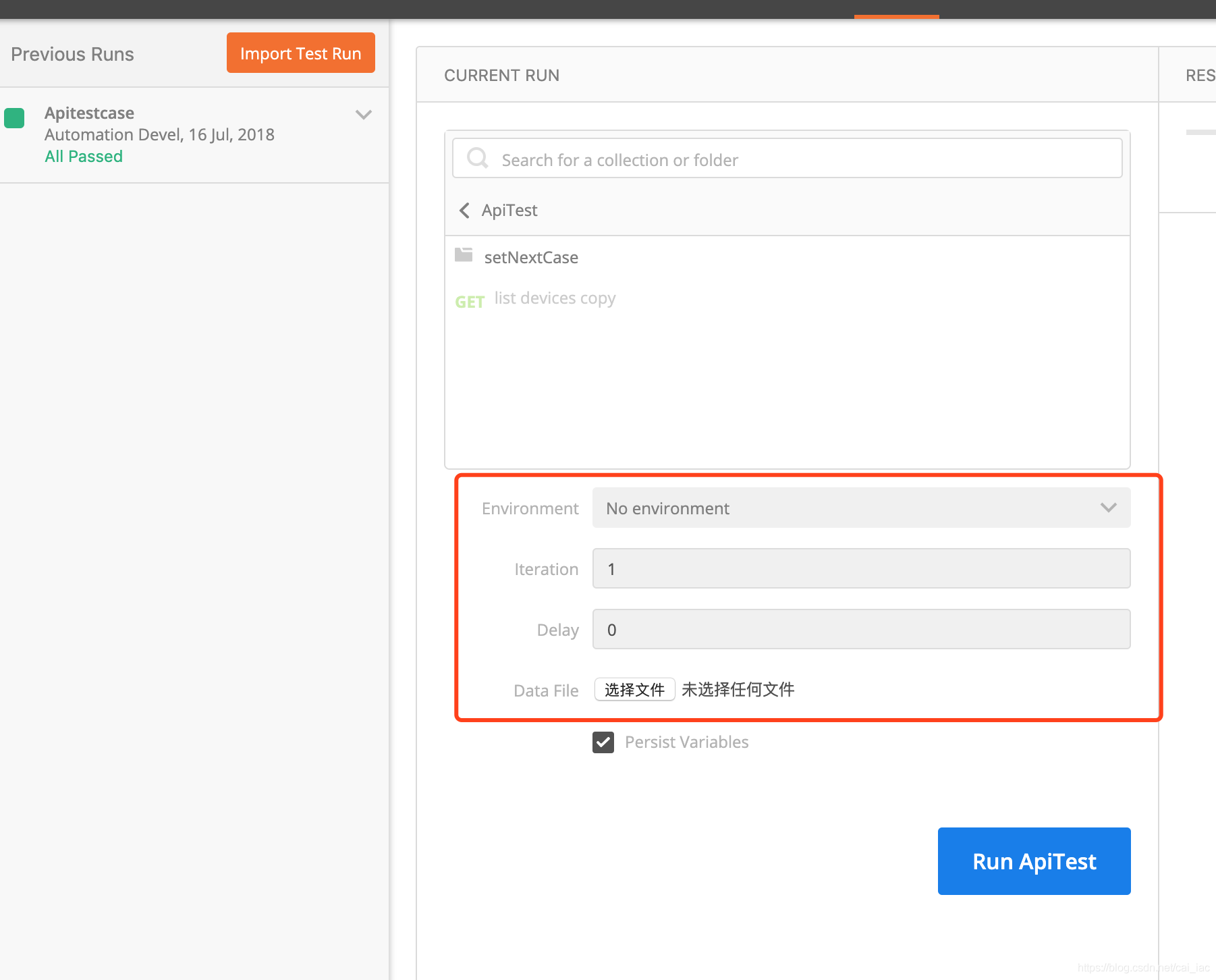Click the Automation Devel, 16 Jul, 2018 text
1216x980 pixels.
[159, 135]
